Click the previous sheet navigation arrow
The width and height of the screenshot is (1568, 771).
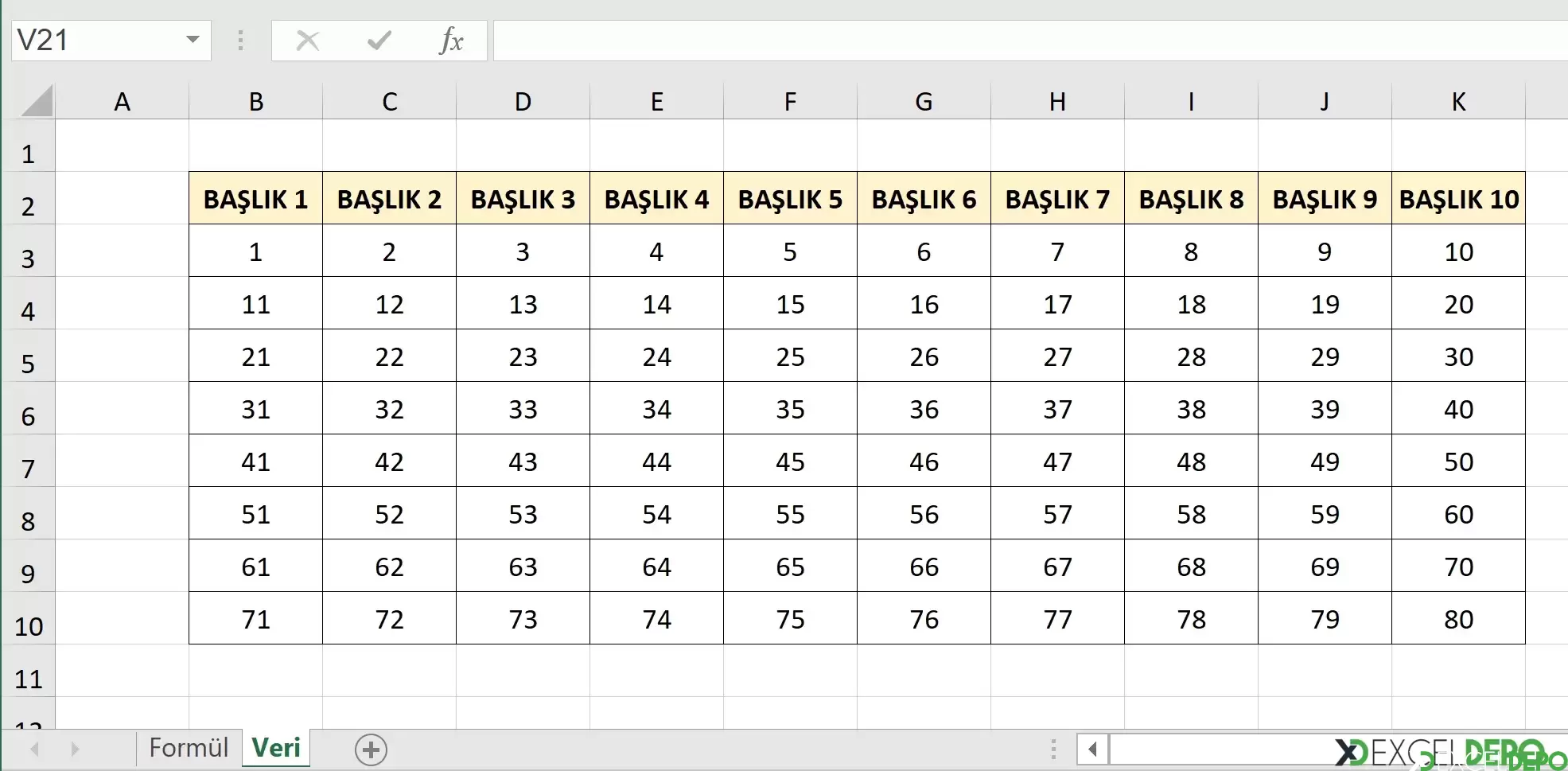(x=35, y=750)
